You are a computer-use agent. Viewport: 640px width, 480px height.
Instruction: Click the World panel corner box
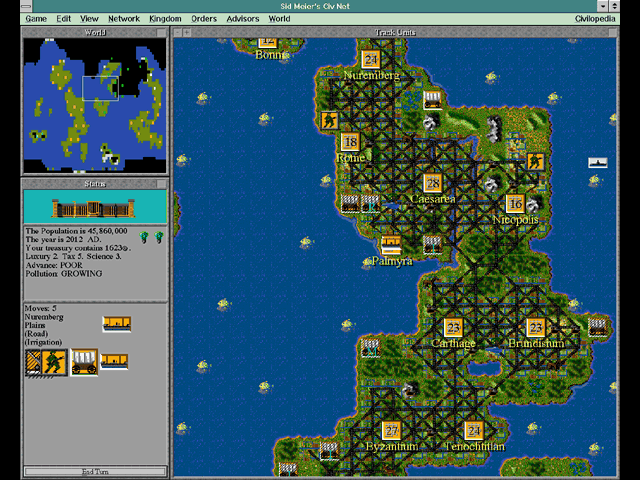coord(162,32)
